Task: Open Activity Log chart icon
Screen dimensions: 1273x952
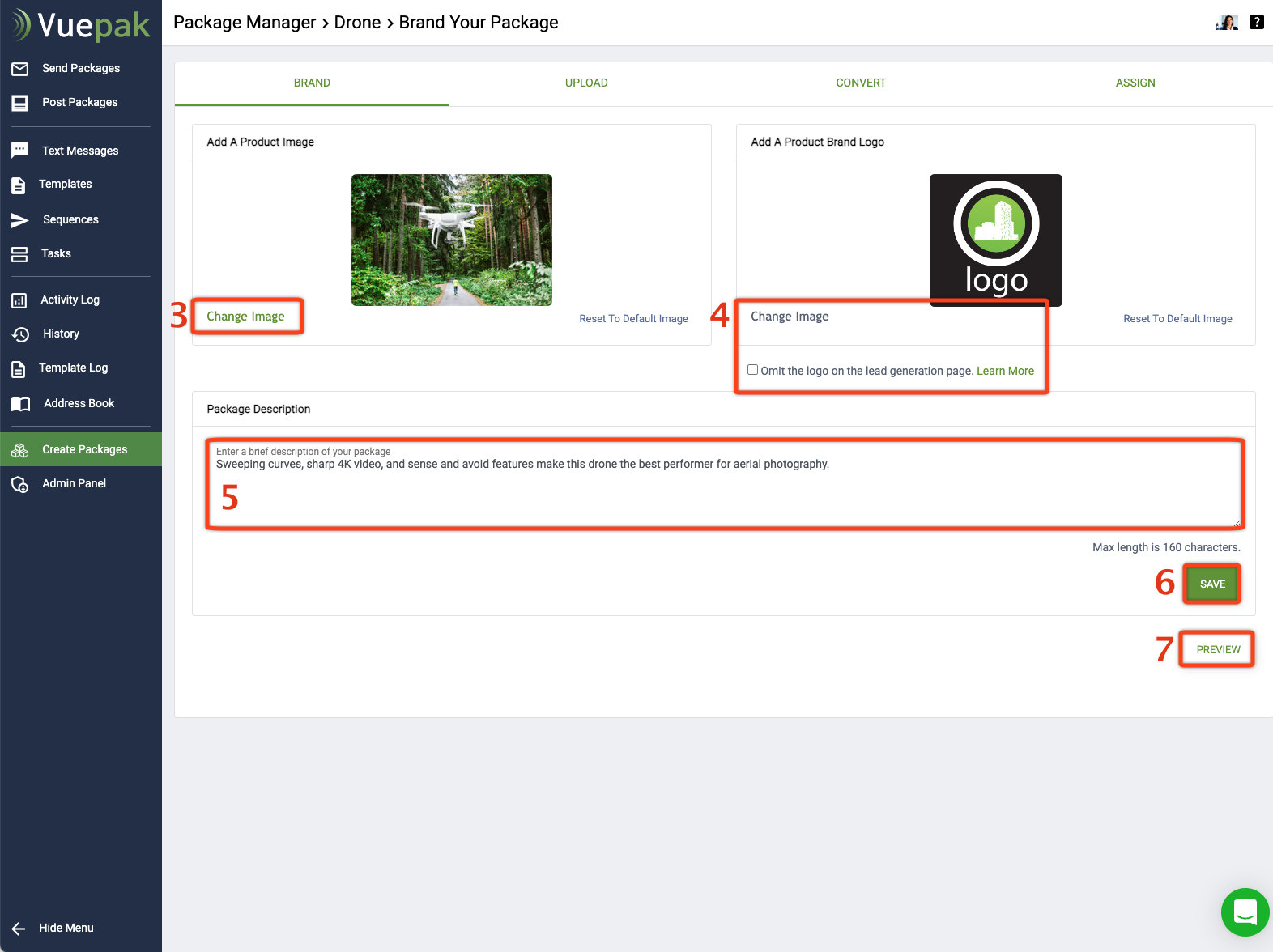Action: click(x=19, y=300)
